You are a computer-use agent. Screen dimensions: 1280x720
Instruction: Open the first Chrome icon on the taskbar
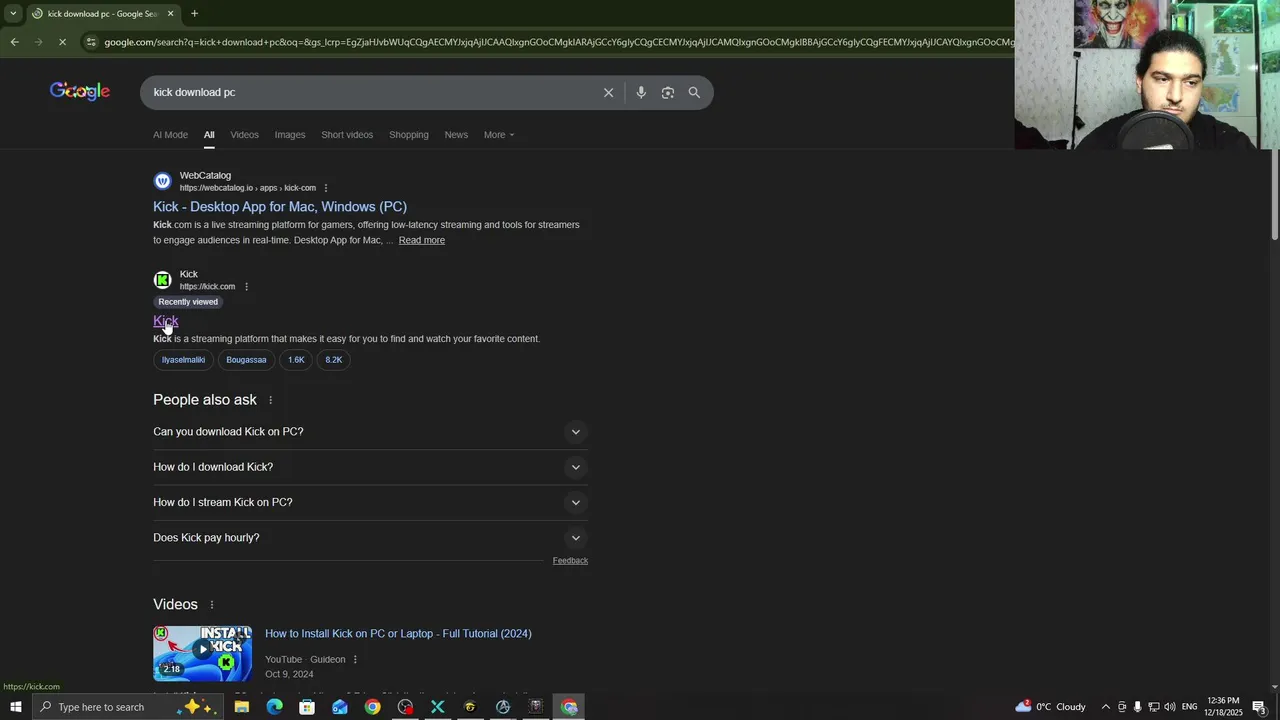[x=372, y=707]
